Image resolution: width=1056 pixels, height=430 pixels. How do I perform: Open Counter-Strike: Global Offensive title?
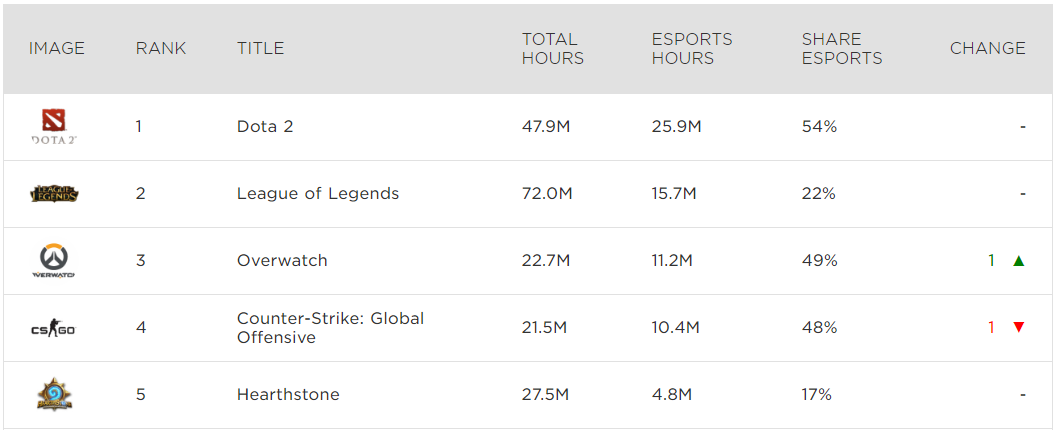point(330,327)
